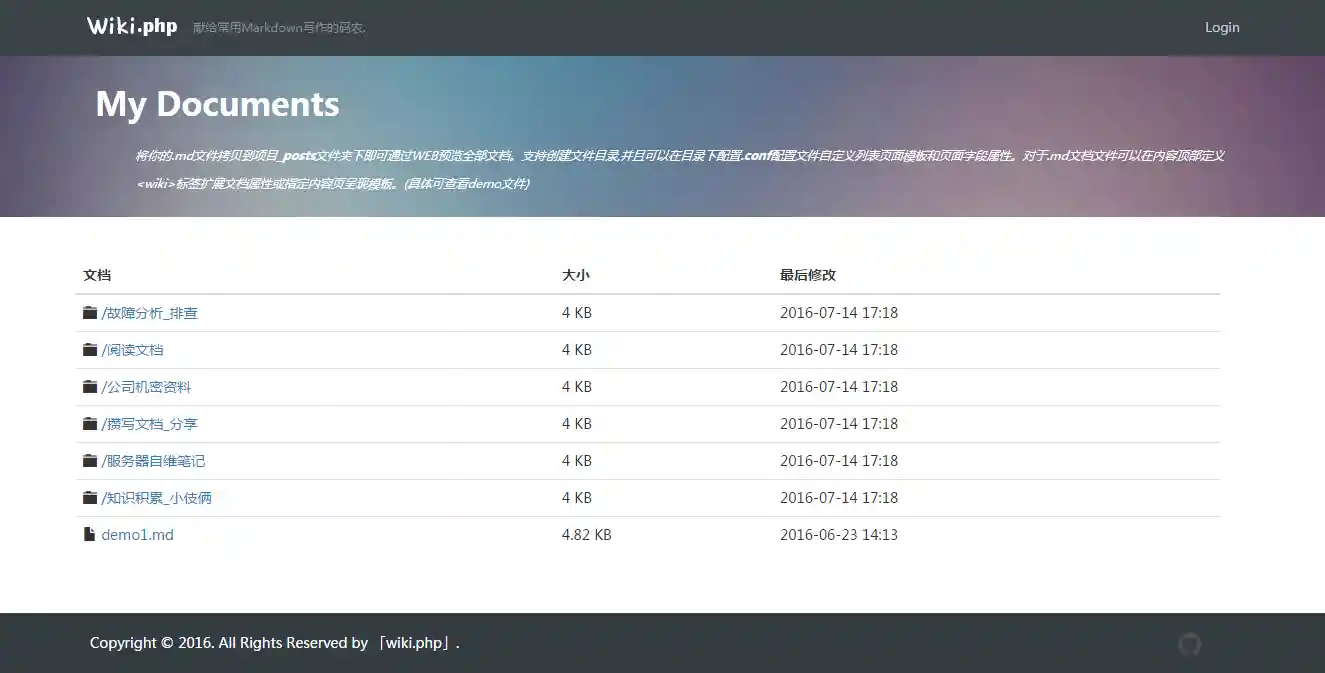Open the /服务器自维笔记 folder link

153,461
